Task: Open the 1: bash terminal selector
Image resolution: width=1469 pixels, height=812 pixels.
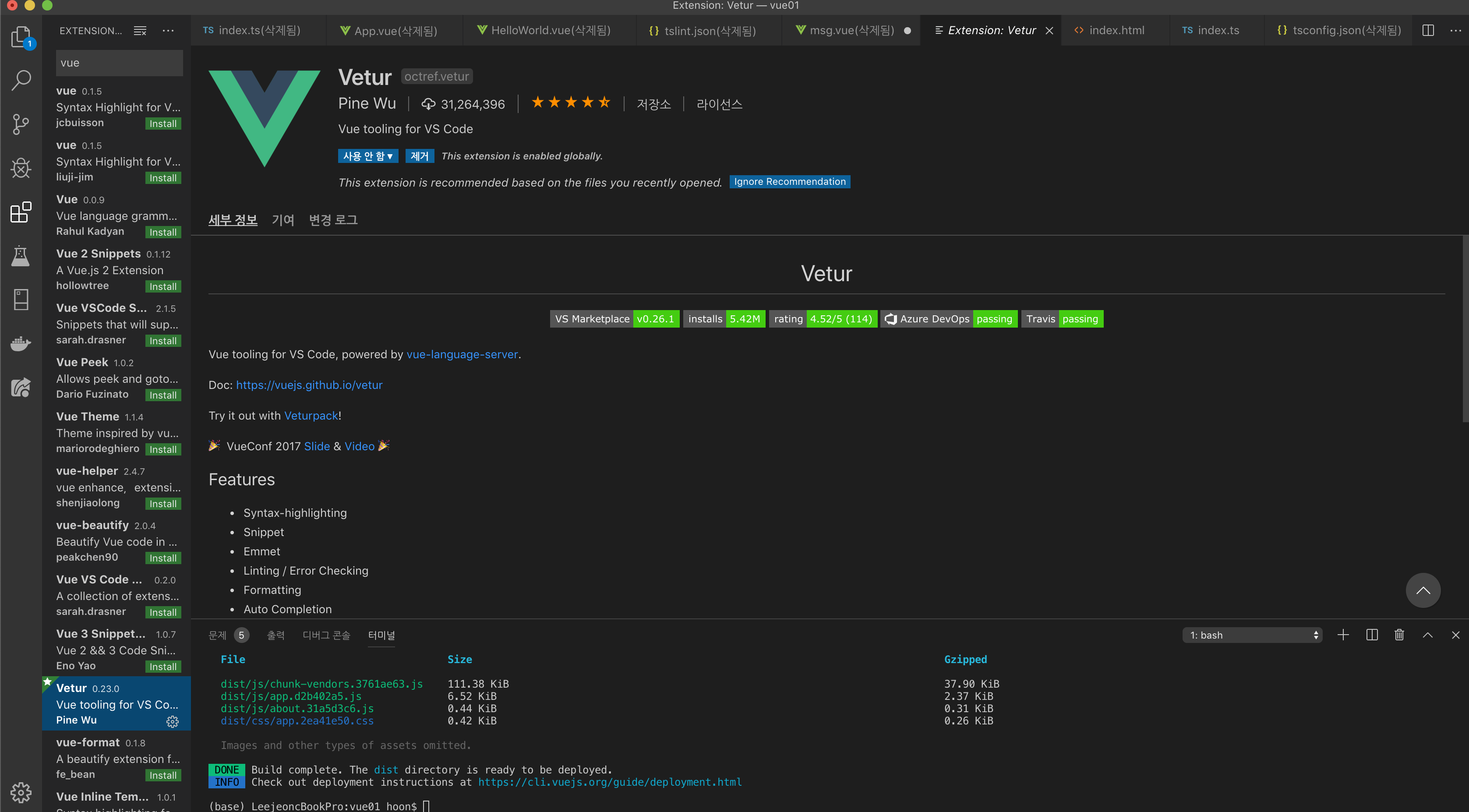Action: point(1252,635)
